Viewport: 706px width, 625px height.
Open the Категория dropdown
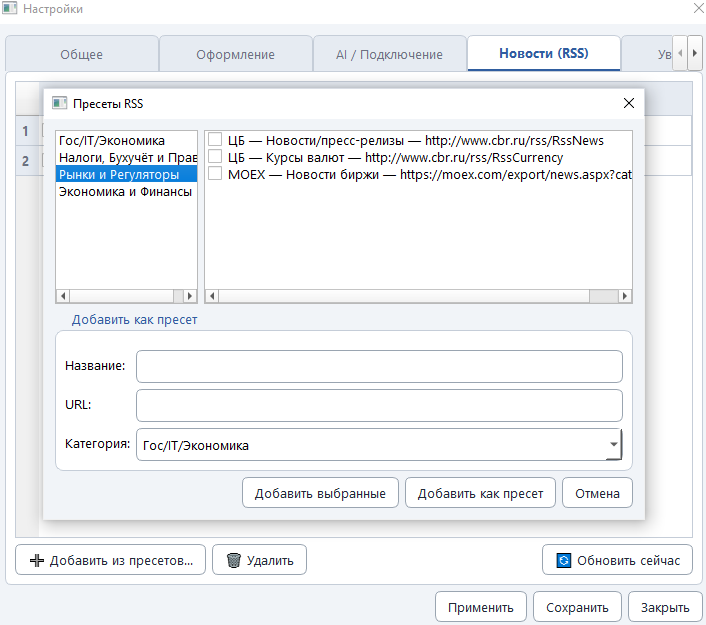tap(613, 444)
